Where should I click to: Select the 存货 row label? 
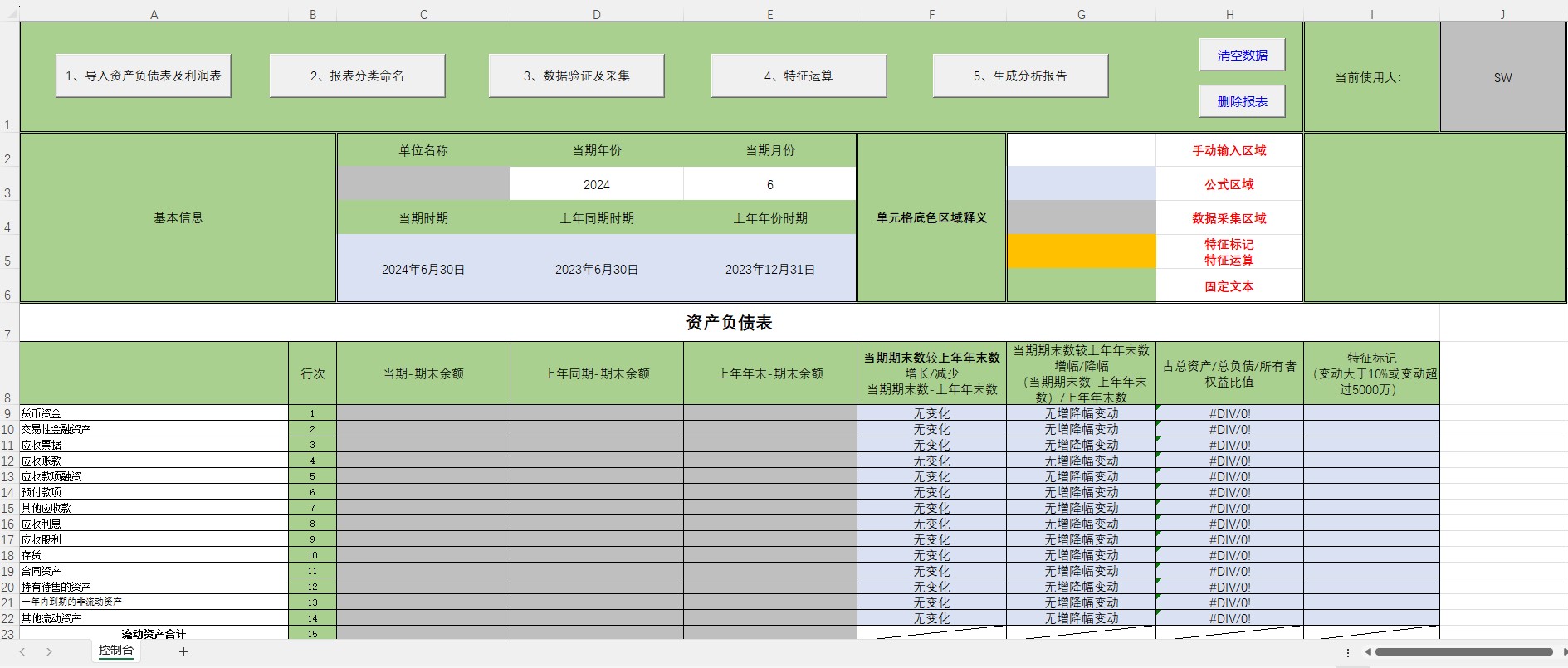[x=154, y=555]
